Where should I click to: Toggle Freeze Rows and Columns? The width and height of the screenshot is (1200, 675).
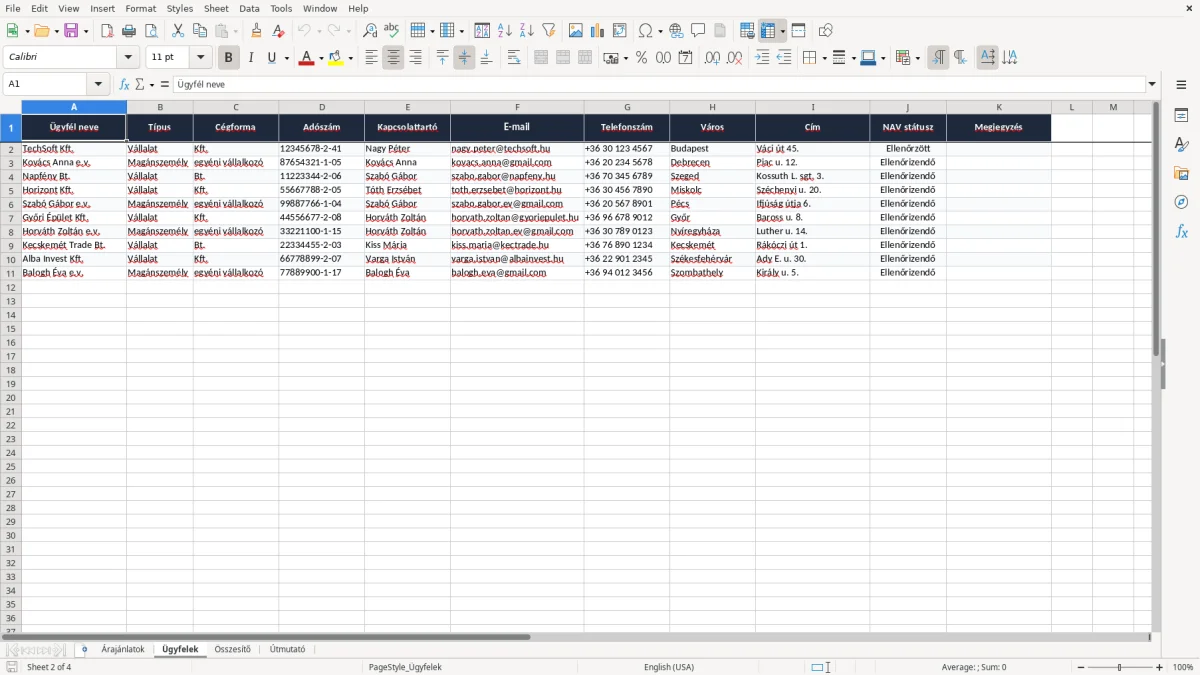768,31
